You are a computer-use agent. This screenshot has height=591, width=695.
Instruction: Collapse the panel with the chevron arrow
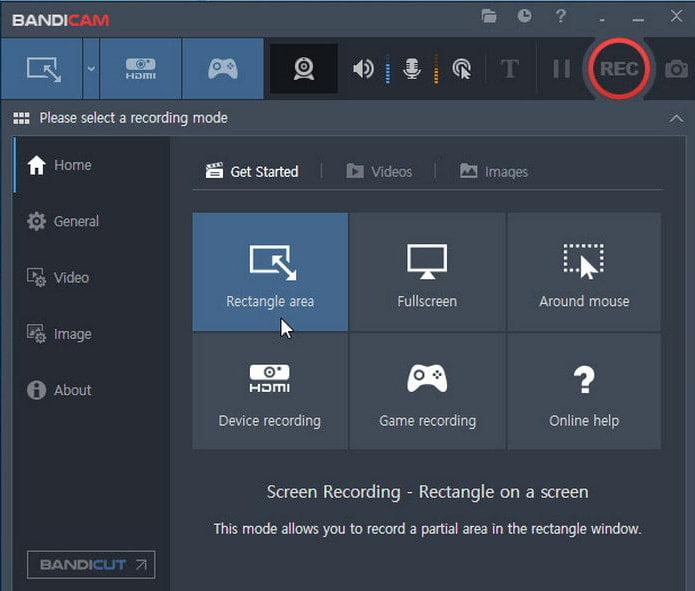pyautogui.click(x=676, y=118)
